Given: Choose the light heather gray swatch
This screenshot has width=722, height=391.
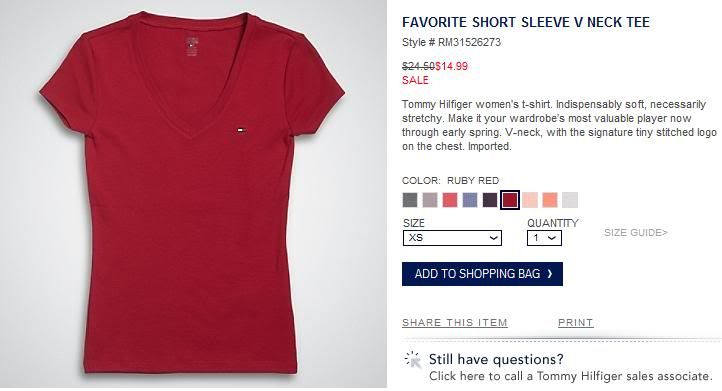Looking at the screenshot, I should 430,200.
